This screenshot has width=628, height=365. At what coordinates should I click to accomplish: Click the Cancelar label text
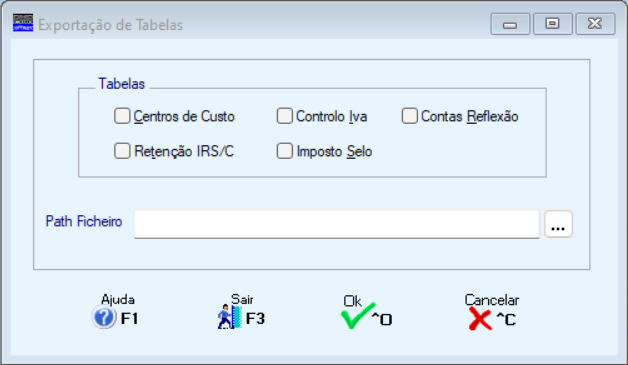tap(492, 300)
